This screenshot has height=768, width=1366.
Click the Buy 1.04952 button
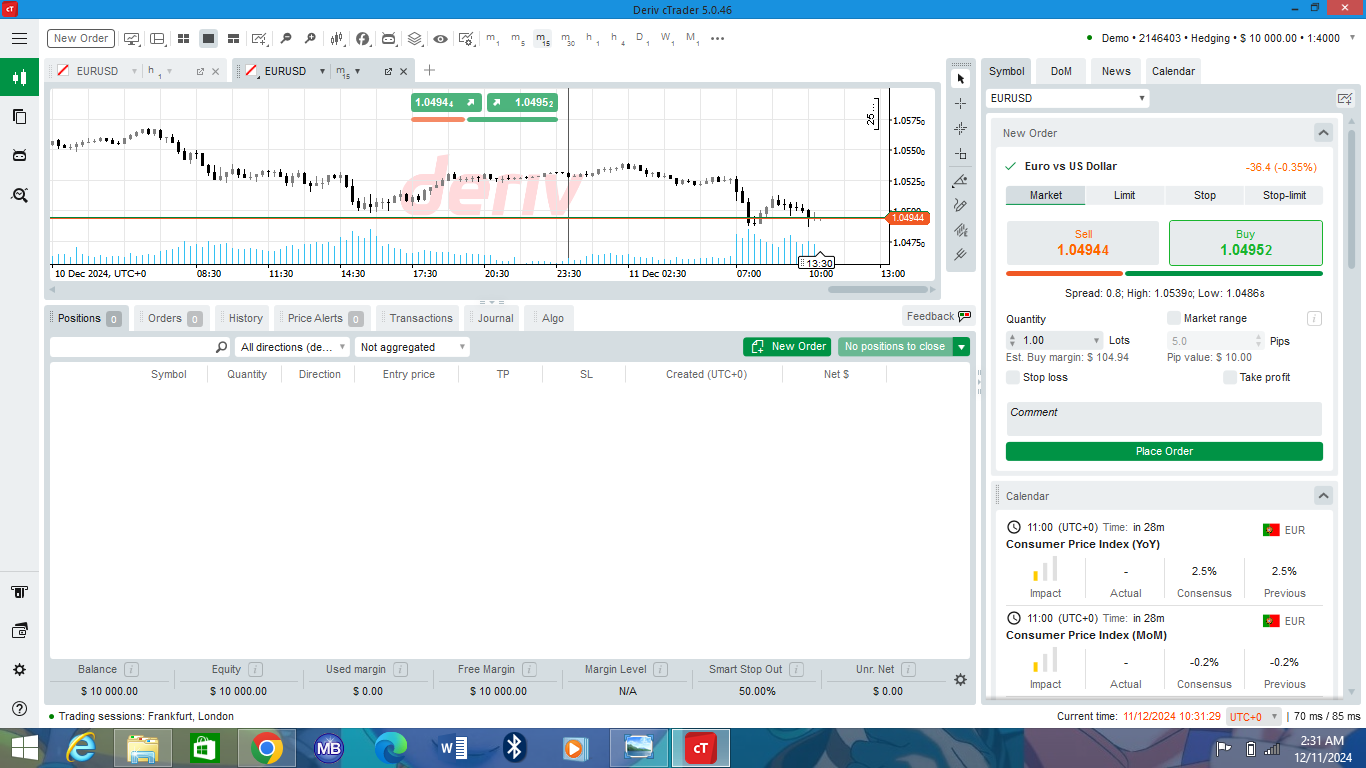(1245, 243)
